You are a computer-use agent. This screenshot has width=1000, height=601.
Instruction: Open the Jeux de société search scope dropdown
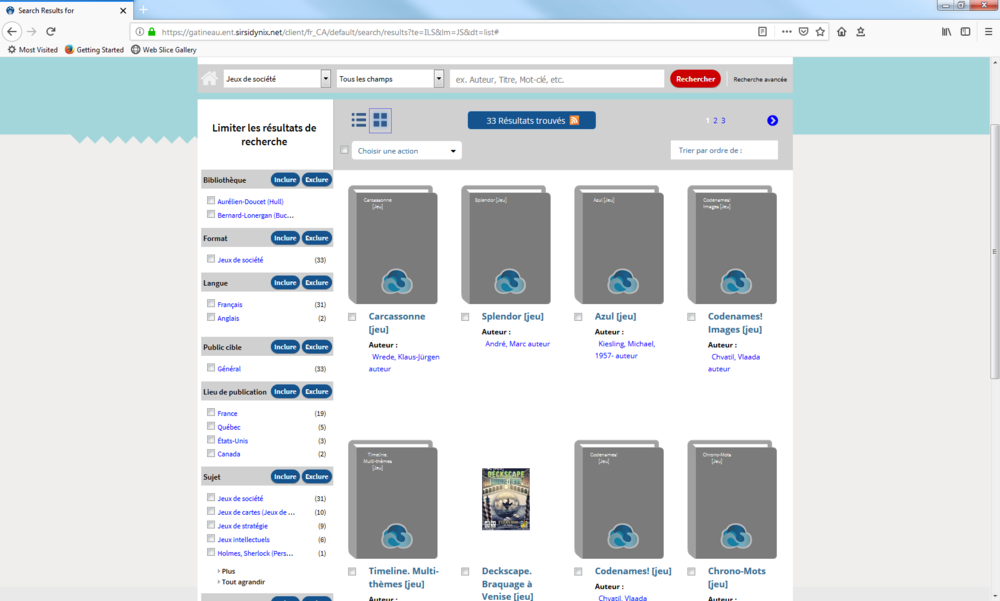click(x=277, y=78)
